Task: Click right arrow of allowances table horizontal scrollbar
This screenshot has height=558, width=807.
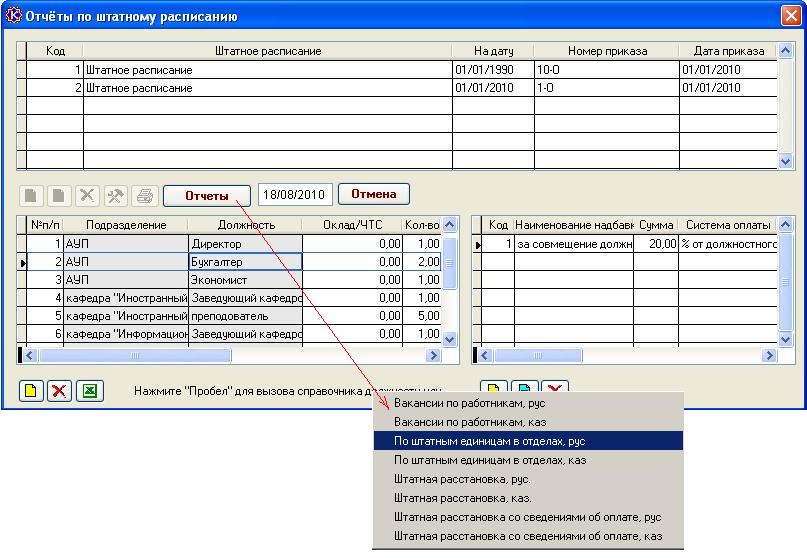Action: point(769,356)
